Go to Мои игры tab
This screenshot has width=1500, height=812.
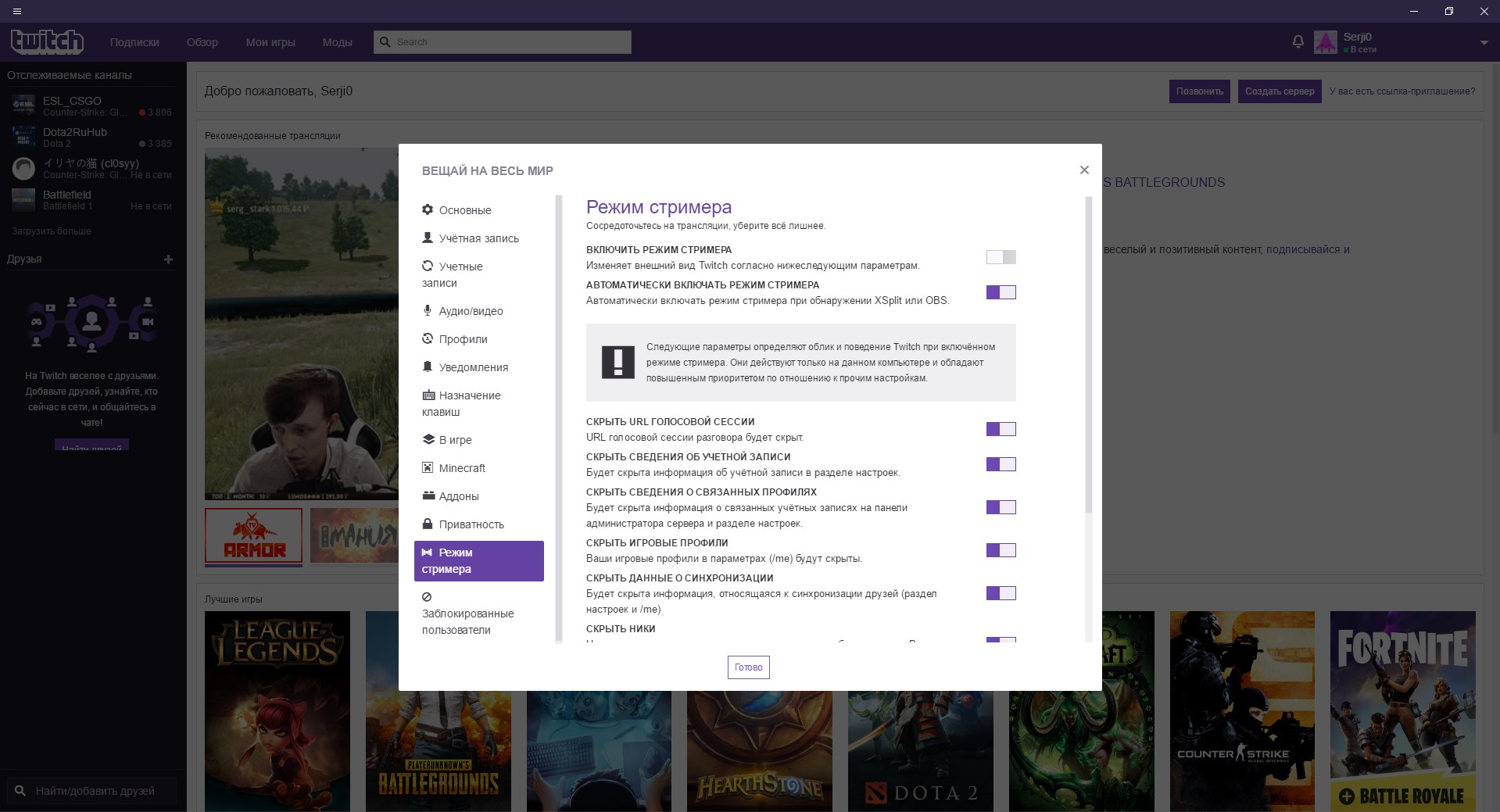click(270, 42)
